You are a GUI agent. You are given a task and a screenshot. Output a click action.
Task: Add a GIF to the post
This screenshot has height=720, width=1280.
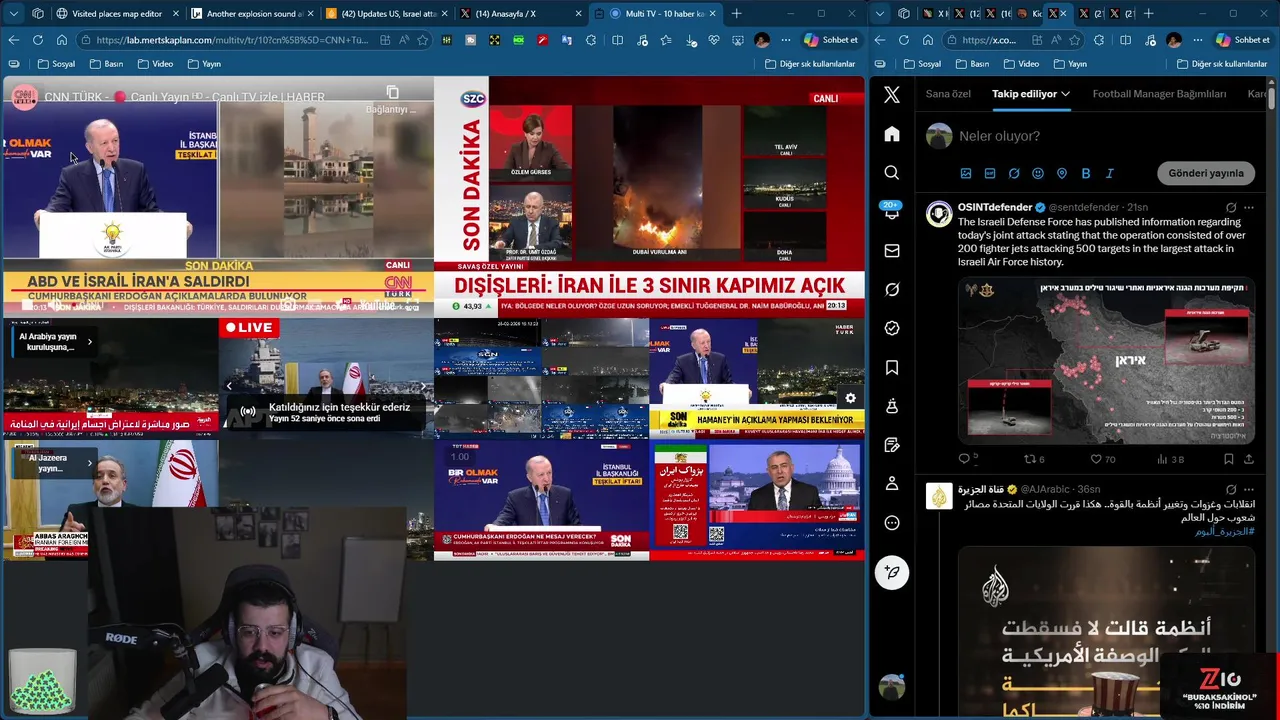(990, 173)
